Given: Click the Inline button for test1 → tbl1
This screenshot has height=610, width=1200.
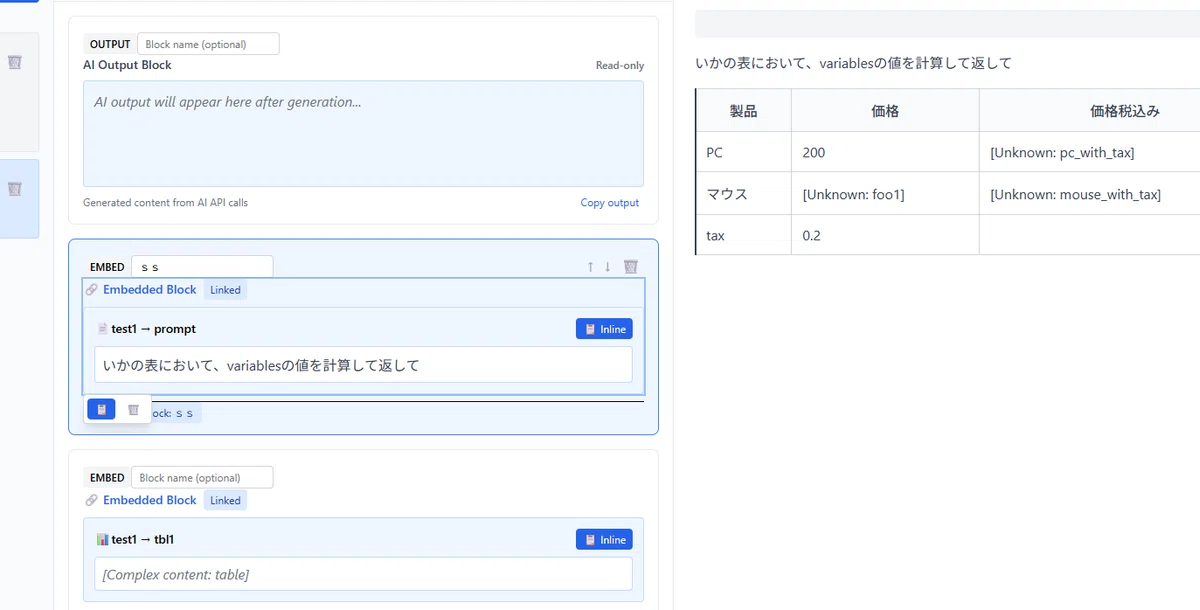Looking at the screenshot, I should click(604, 539).
